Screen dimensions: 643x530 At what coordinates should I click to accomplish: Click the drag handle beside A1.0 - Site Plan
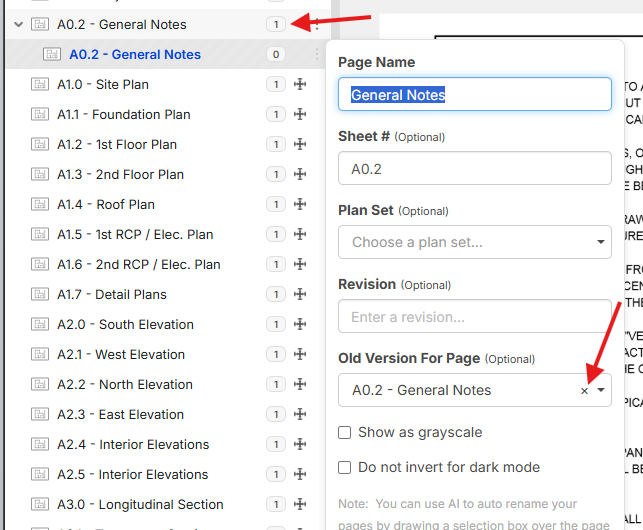tap(299, 85)
